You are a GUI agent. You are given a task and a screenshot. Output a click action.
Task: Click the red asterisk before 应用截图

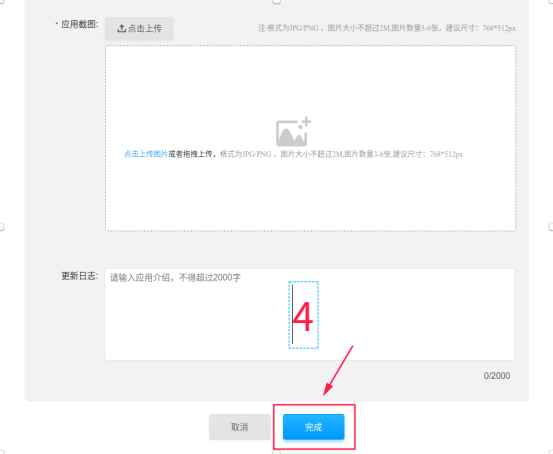pyautogui.click(x=56, y=24)
